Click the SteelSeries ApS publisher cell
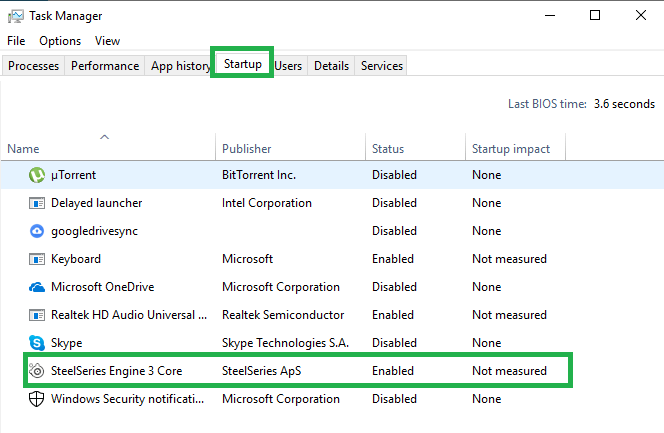Screen dimensions: 664x433 (262, 371)
